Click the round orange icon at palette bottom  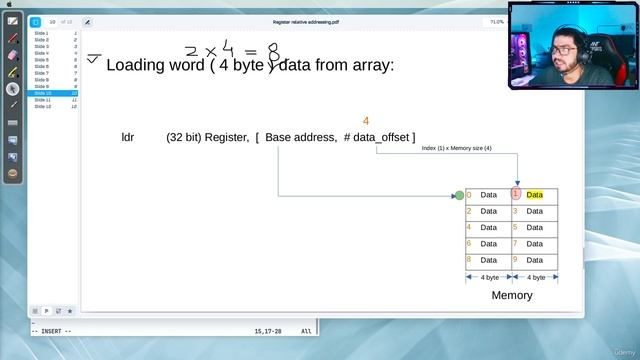click(x=13, y=173)
